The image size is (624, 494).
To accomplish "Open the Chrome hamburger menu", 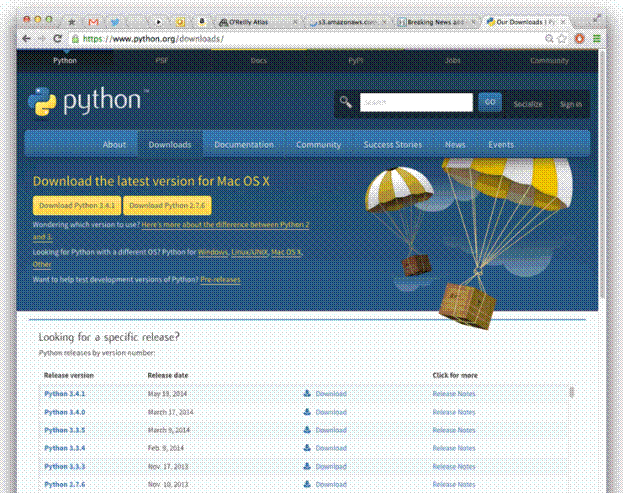I will pyautogui.click(x=597, y=39).
